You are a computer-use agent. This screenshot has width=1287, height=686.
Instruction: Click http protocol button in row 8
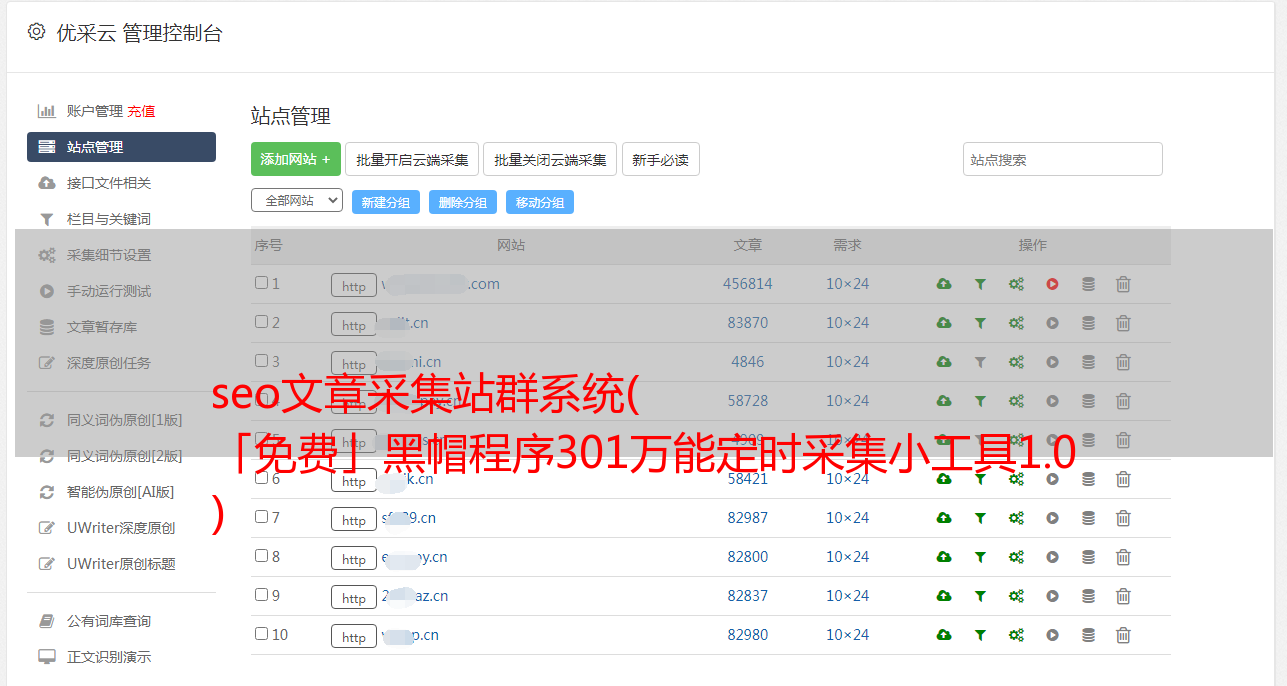tap(354, 559)
